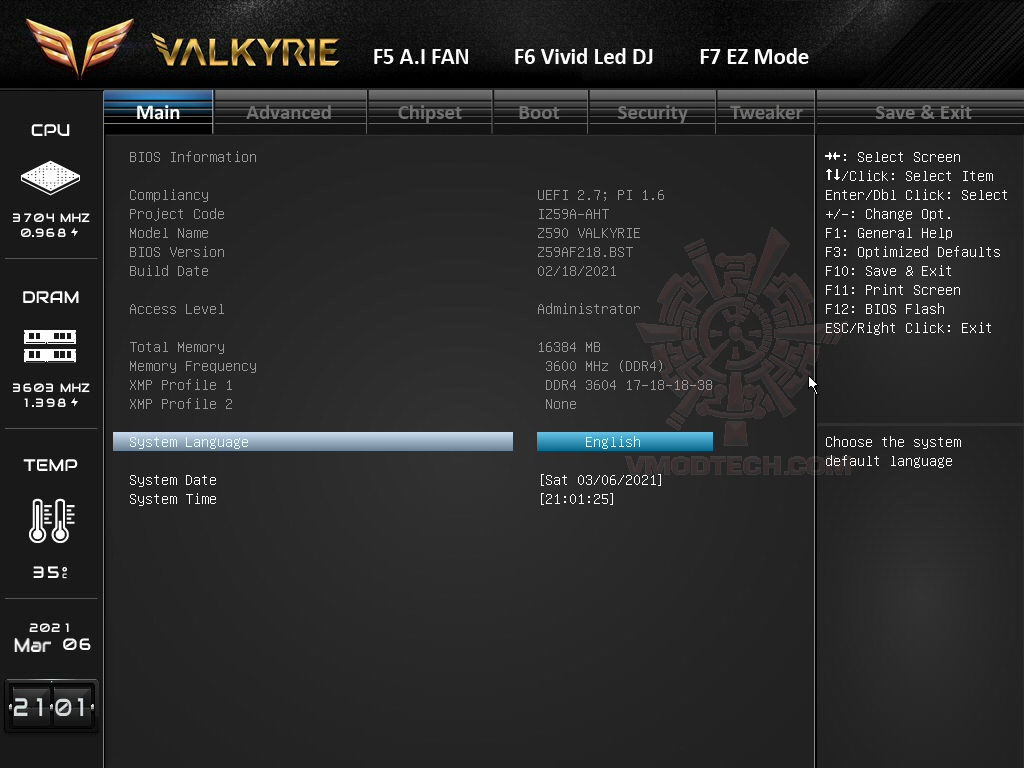Click the Valkyrie winged logo icon

(80, 47)
